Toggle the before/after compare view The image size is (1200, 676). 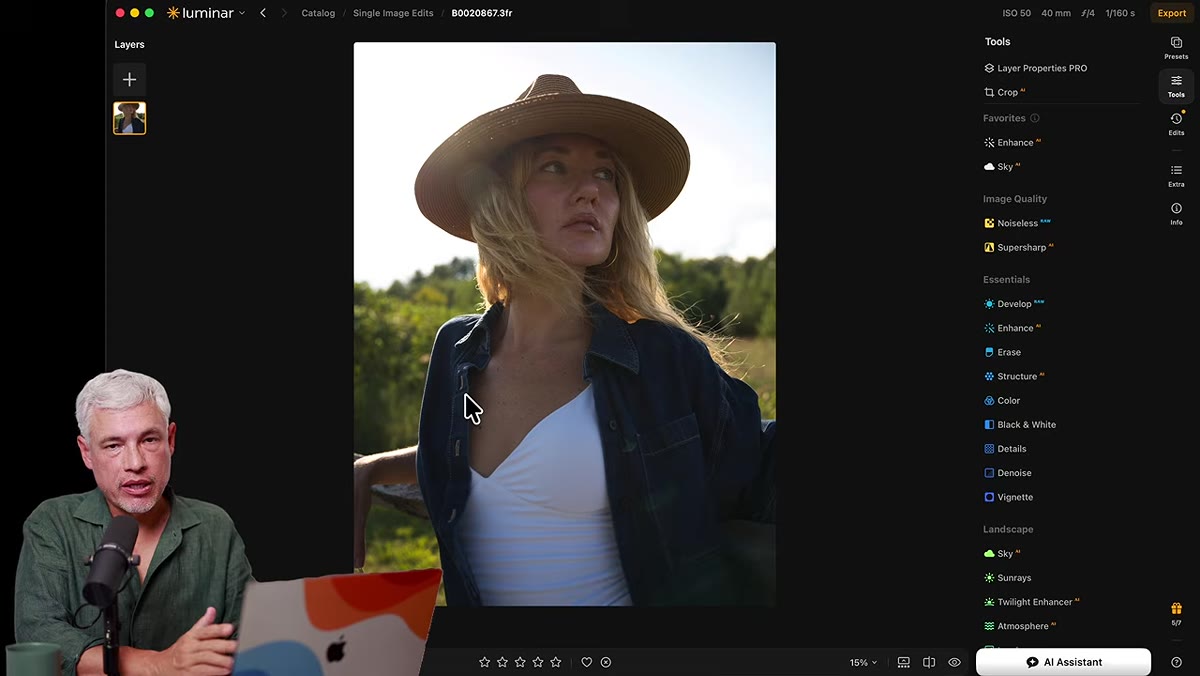[929, 662]
